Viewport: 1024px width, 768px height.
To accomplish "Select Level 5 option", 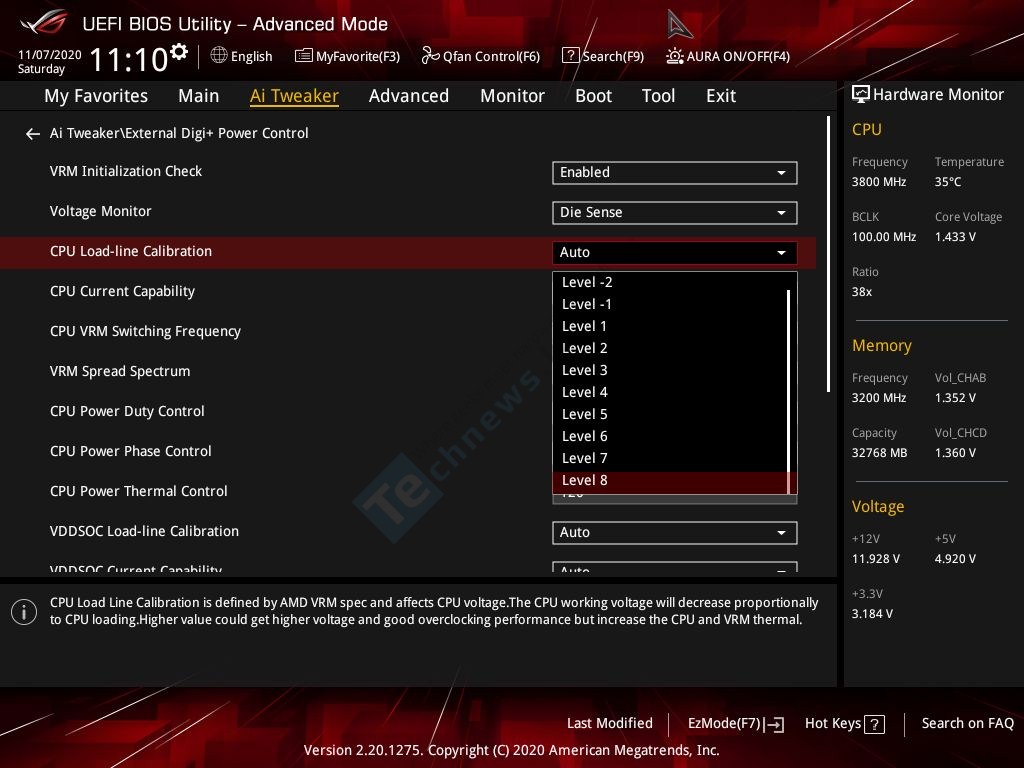I will pyautogui.click(x=670, y=414).
